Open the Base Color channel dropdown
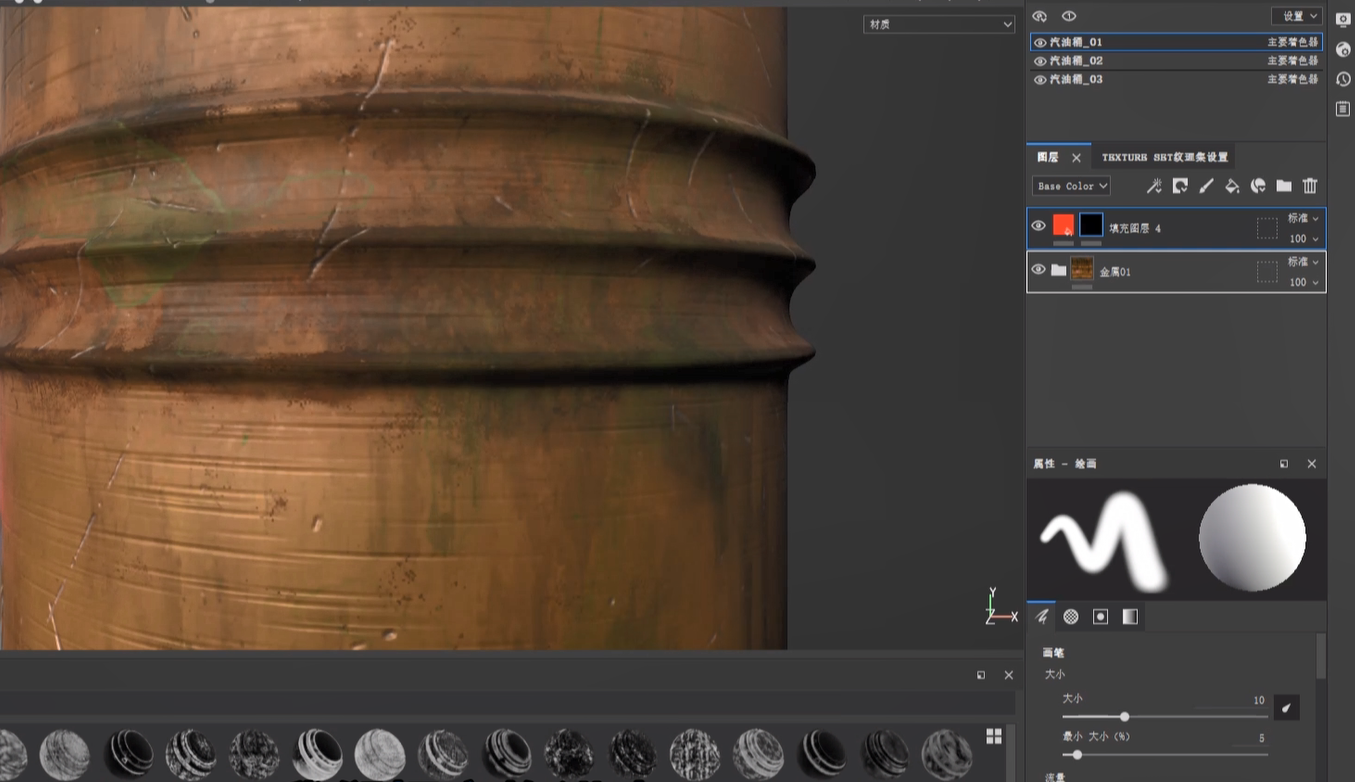 point(1071,186)
